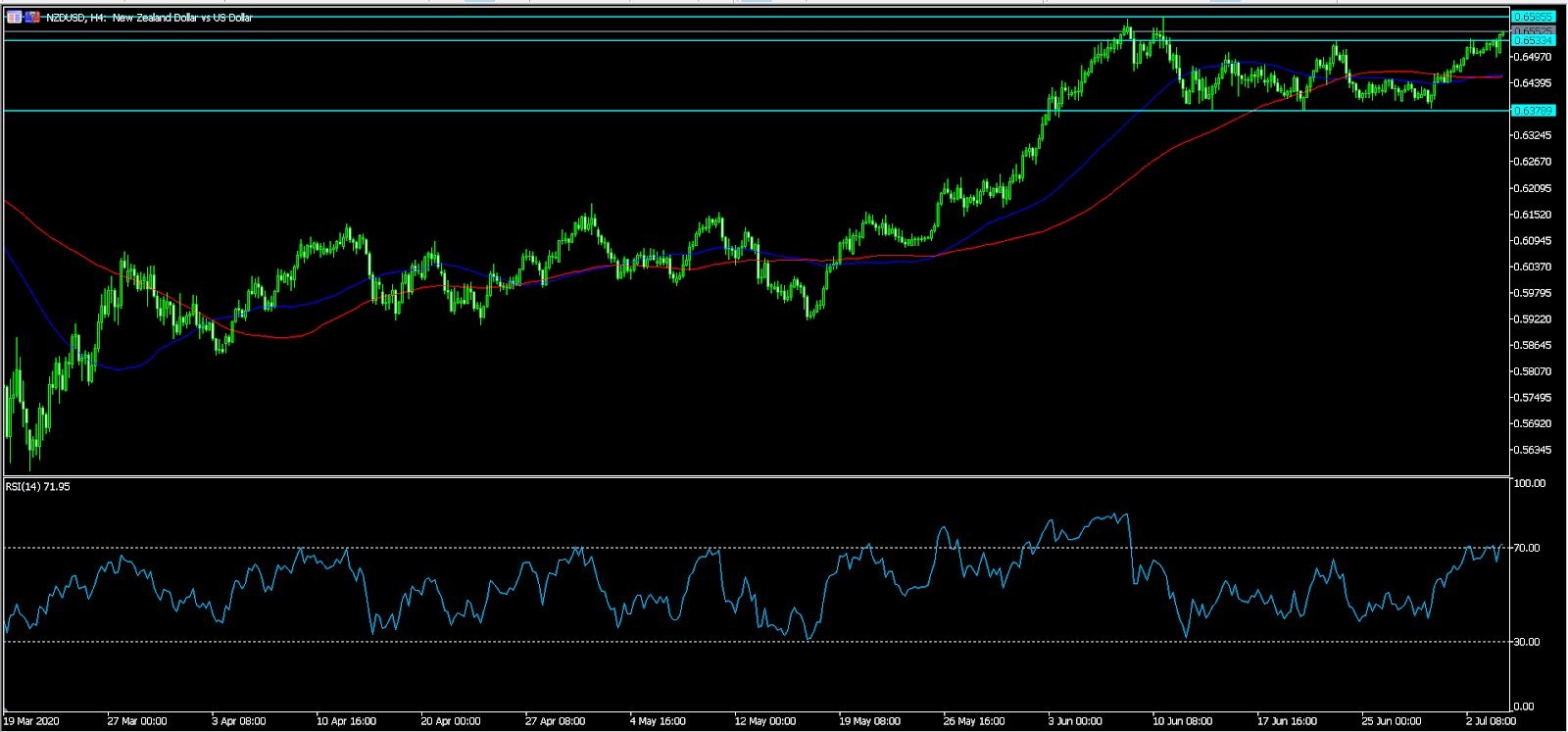Viewport: 1568px width, 732px height.
Task: Click the 0.56920 price axis value
Action: pos(1532,424)
